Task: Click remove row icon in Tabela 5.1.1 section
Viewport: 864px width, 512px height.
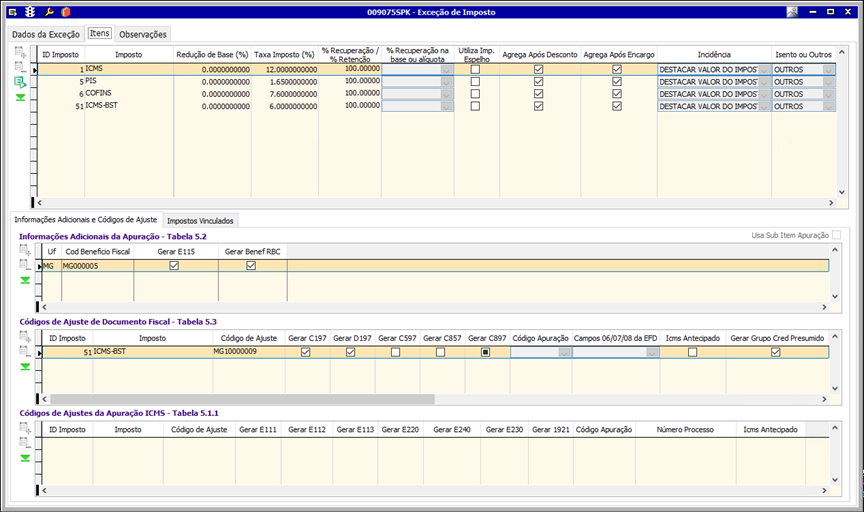Action: point(25,442)
